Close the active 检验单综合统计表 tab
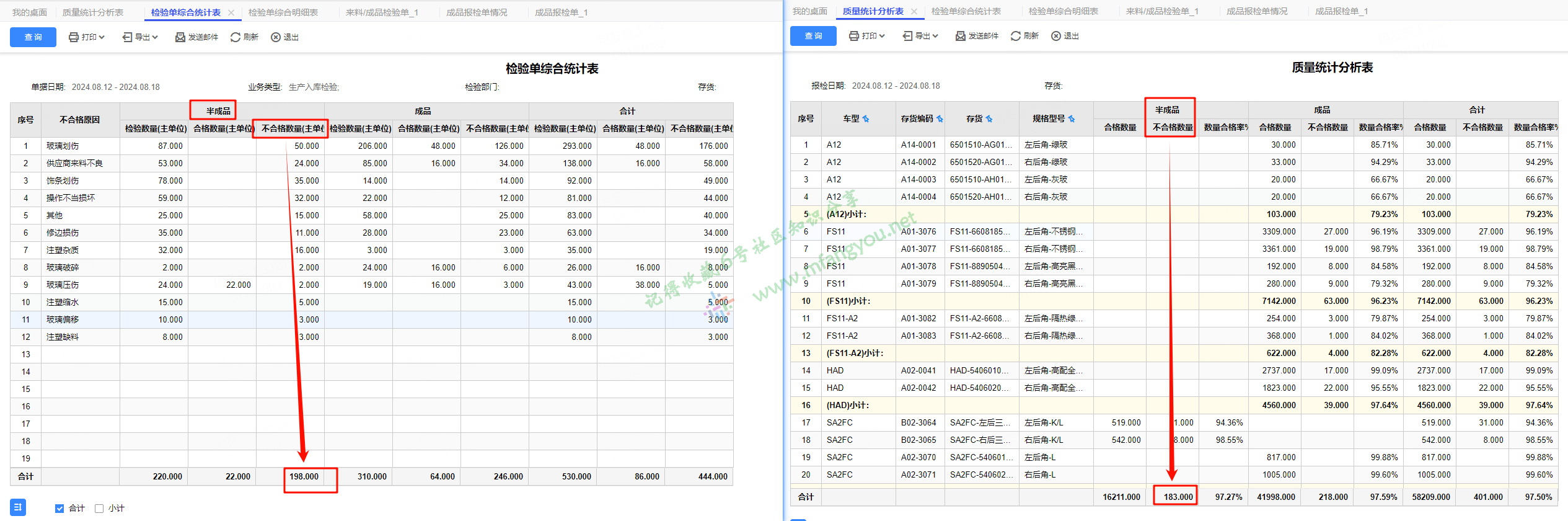 pyautogui.click(x=231, y=12)
